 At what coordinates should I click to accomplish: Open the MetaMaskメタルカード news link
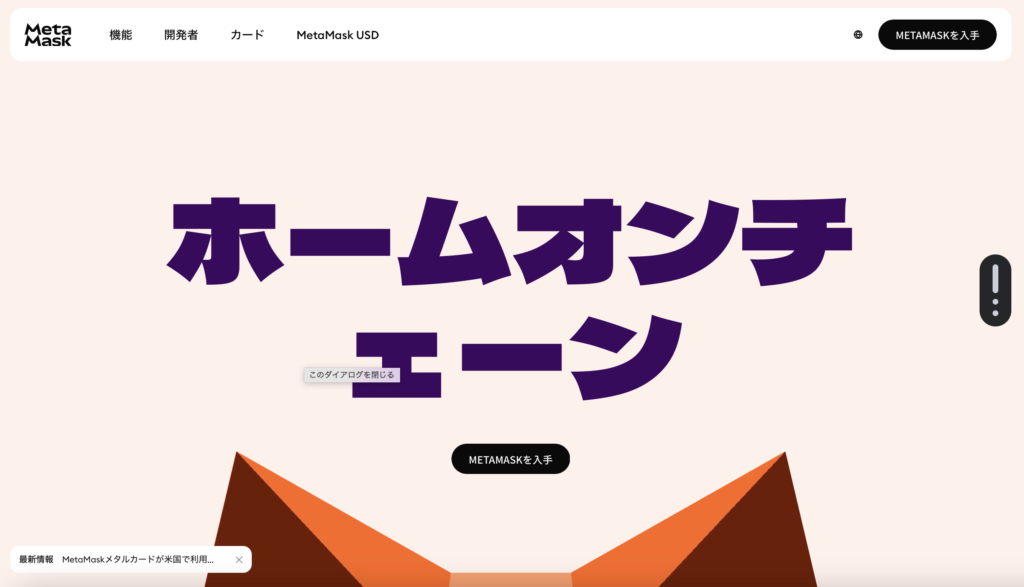[x=138, y=560]
